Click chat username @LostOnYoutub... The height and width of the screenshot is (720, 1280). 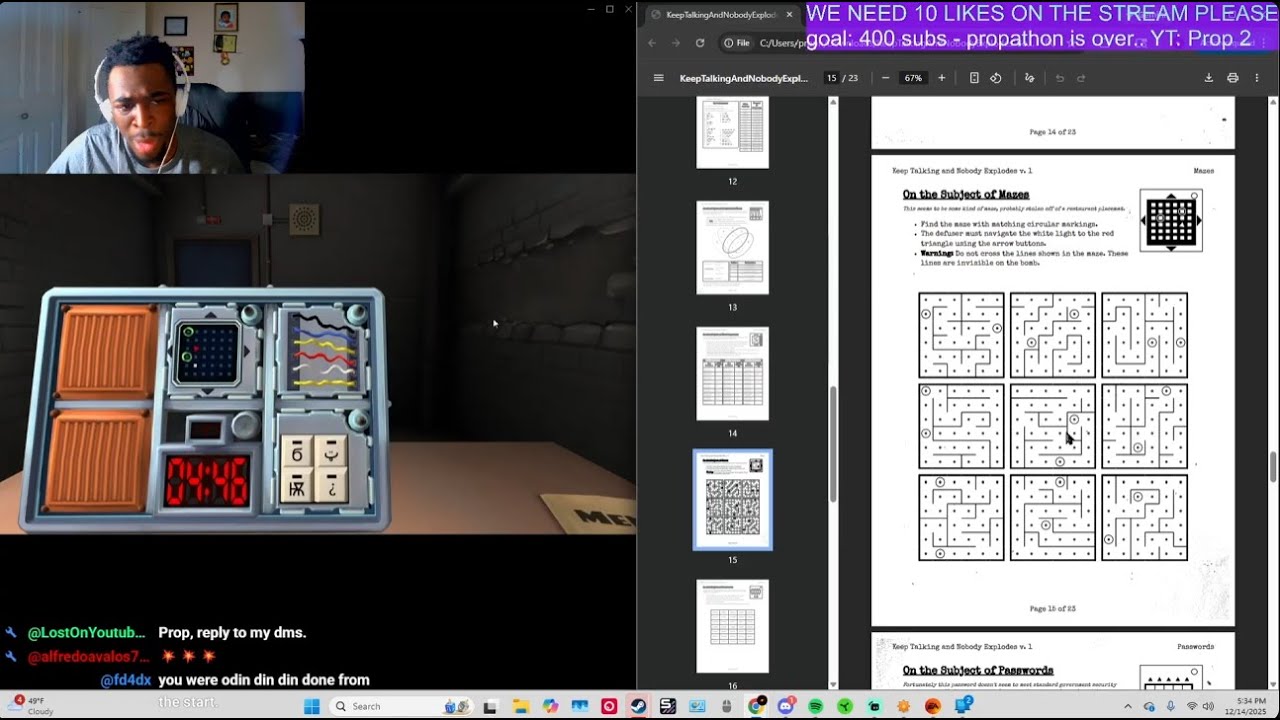point(86,633)
